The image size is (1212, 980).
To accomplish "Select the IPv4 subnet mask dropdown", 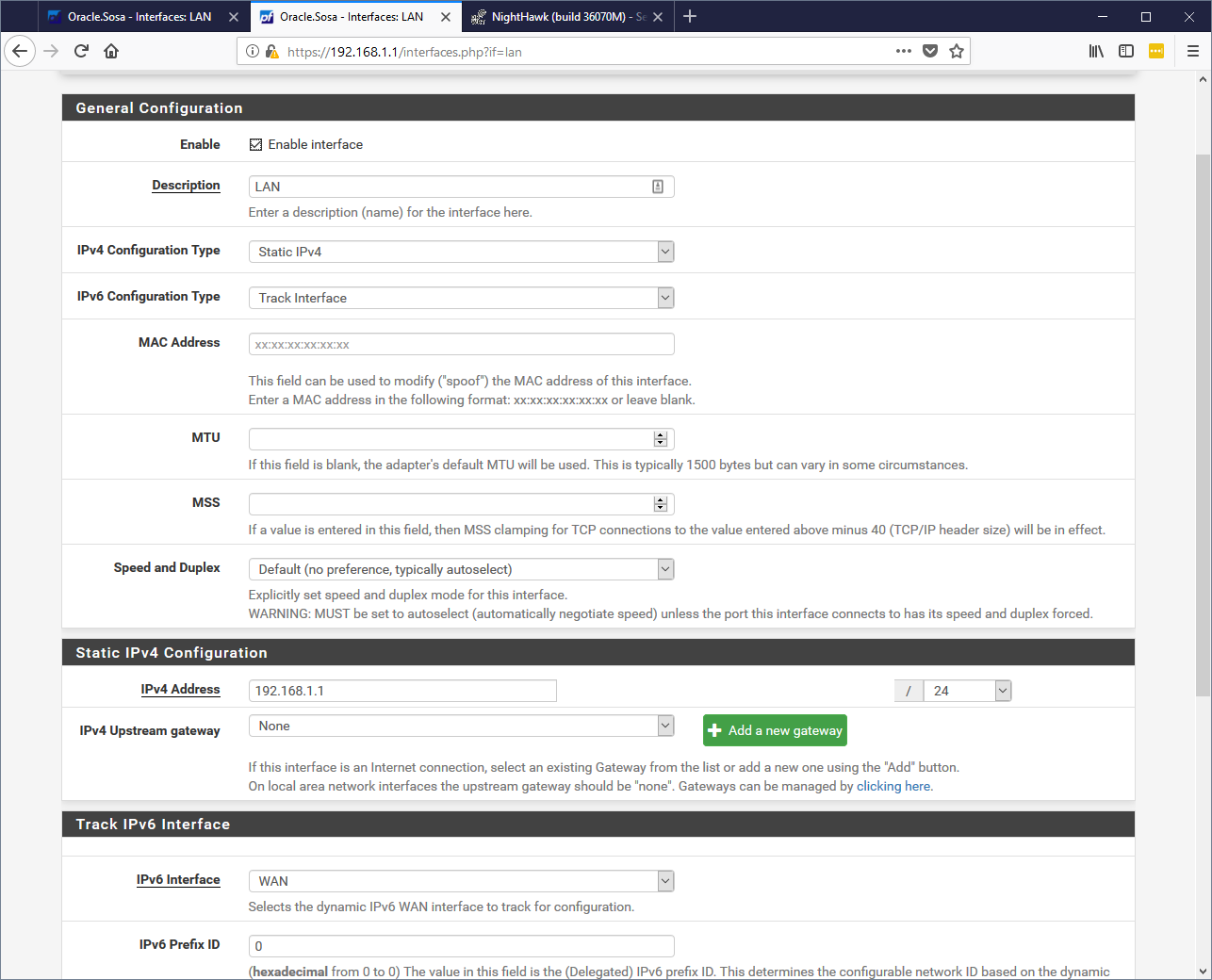I will point(967,691).
